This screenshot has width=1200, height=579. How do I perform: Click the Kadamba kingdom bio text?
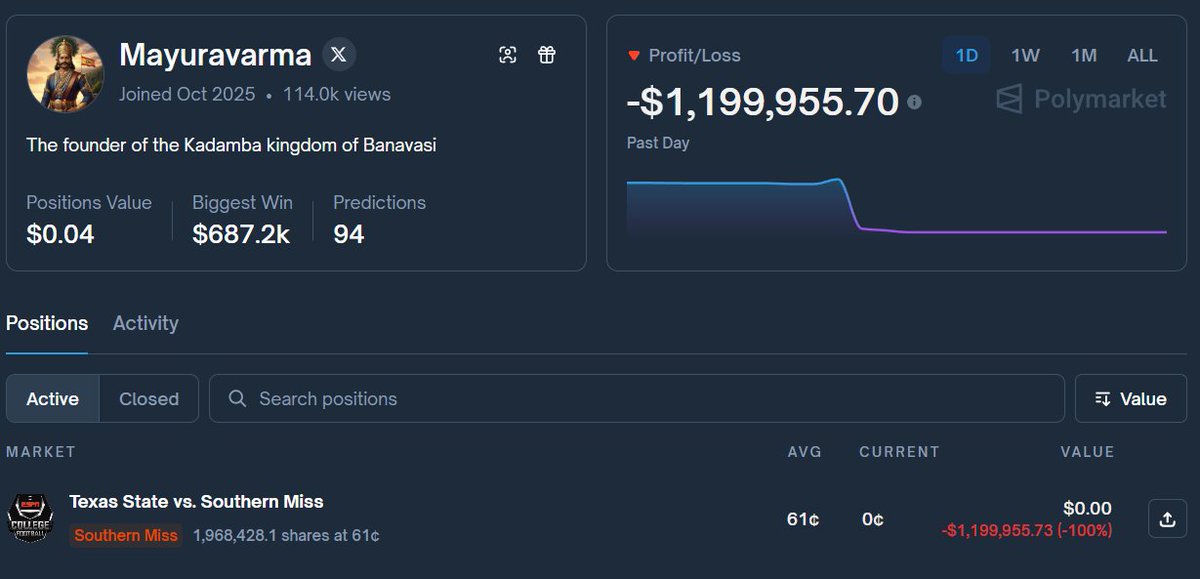pos(231,145)
